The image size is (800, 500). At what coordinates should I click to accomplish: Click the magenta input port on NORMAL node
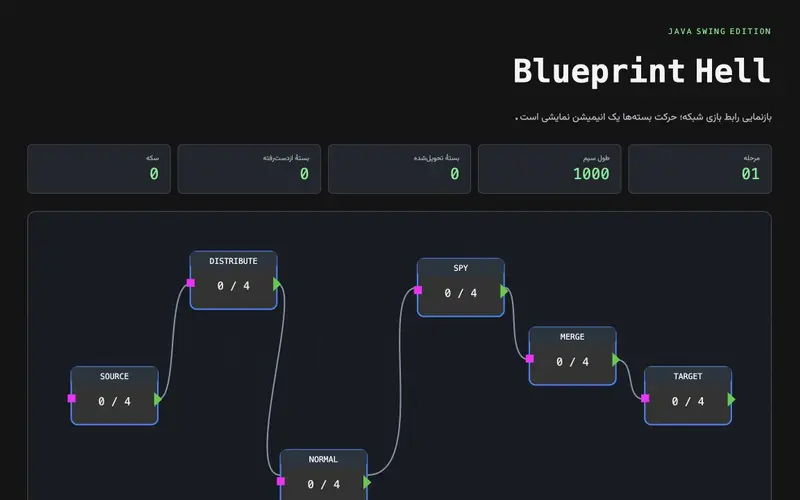pyautogui.click(x=281, y=481)
